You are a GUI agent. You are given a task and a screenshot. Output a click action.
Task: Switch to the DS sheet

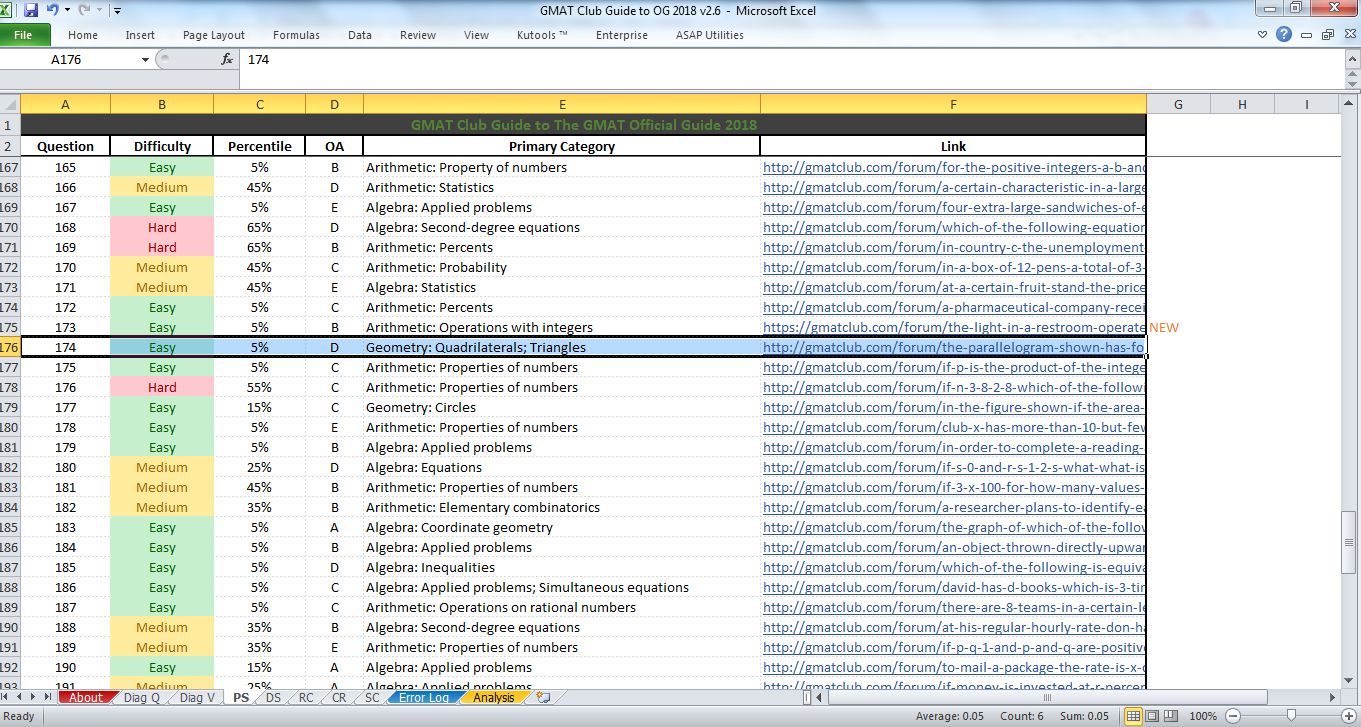273,697
